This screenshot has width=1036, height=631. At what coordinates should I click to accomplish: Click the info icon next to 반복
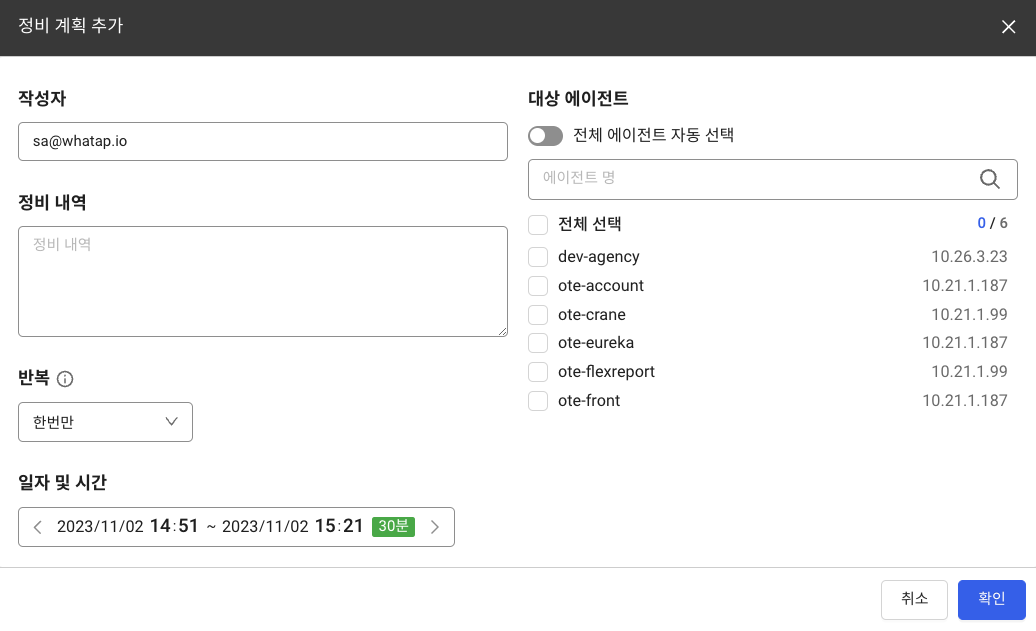pyautogui.click(x=65, y=379)
